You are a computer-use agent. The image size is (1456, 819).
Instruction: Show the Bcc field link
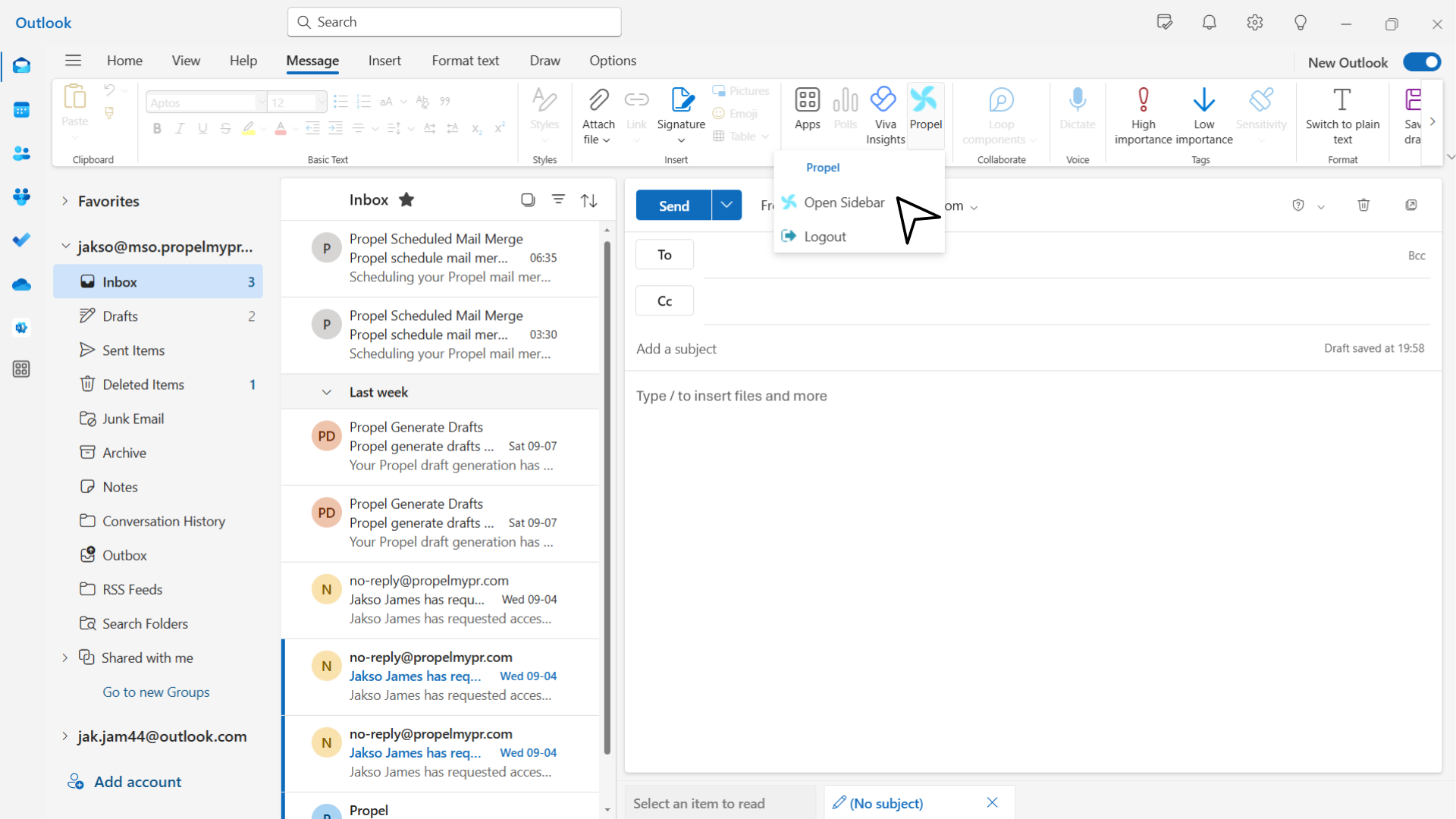pyautogui.click(x=1416, y=256)
